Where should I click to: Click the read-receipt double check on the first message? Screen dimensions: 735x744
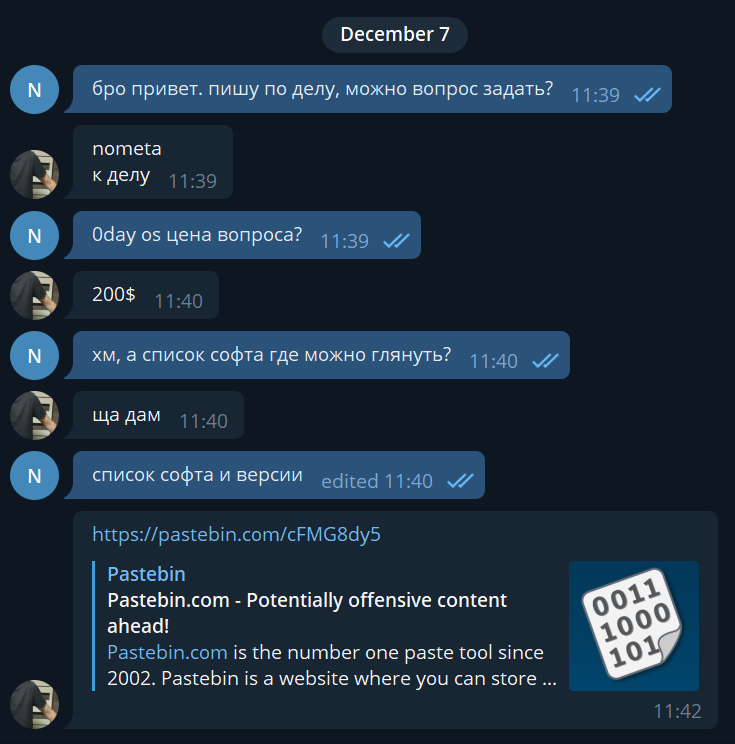(x=647, y=95)
